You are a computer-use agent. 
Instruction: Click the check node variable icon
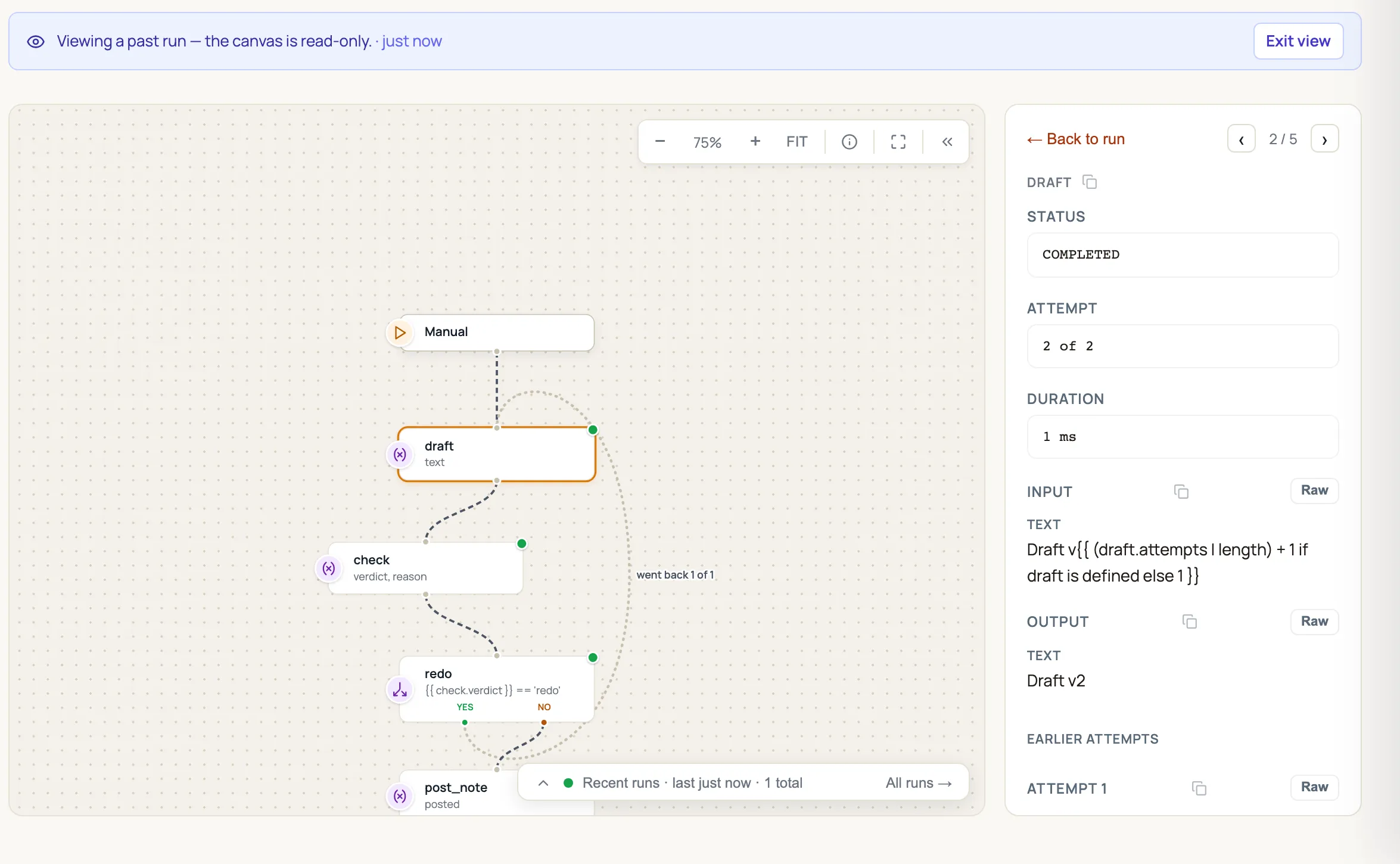[329, 568]
